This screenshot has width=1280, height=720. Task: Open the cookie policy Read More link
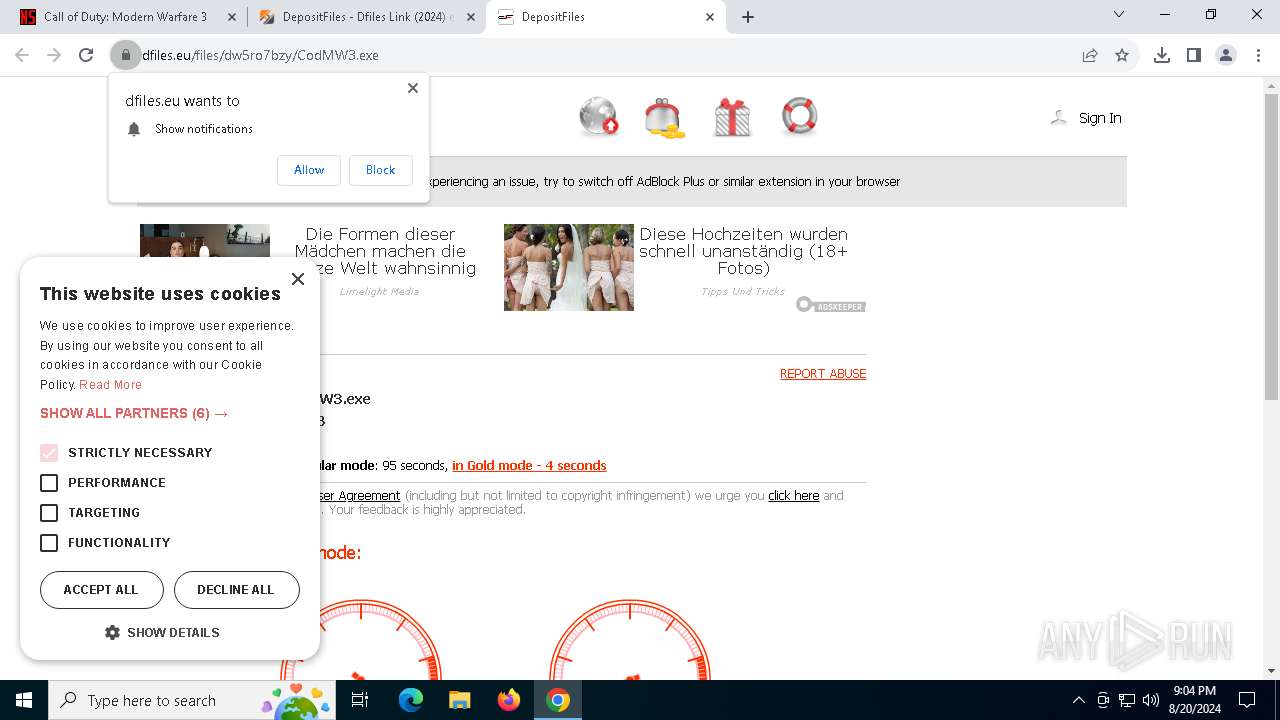[x=110, y=385]
